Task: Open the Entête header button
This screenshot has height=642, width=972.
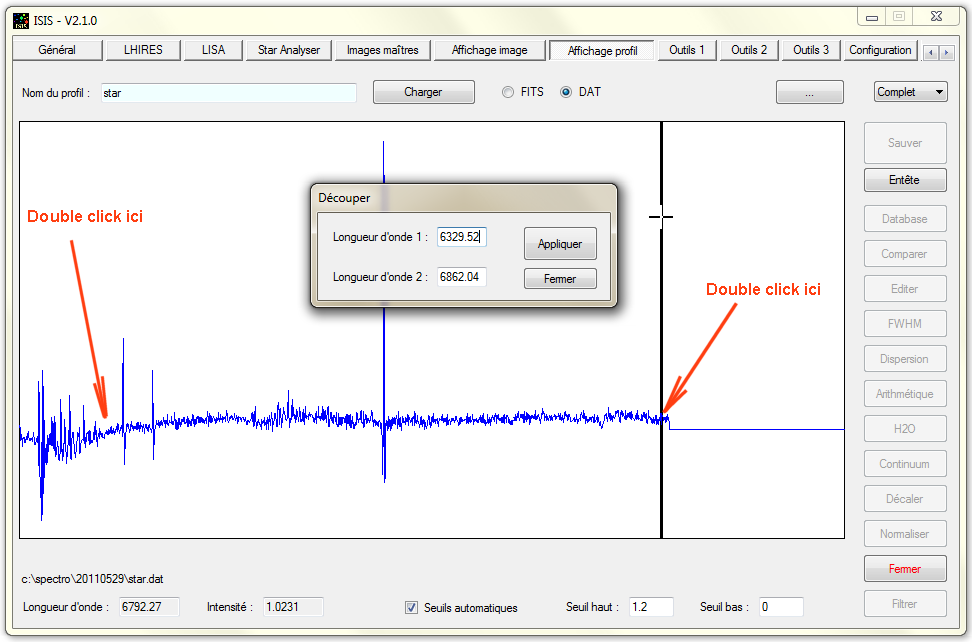Action: pos(904,181)
